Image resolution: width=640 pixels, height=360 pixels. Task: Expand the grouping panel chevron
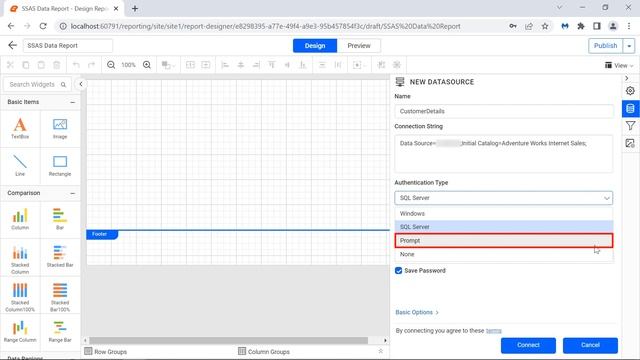click(x=380, y=351)
